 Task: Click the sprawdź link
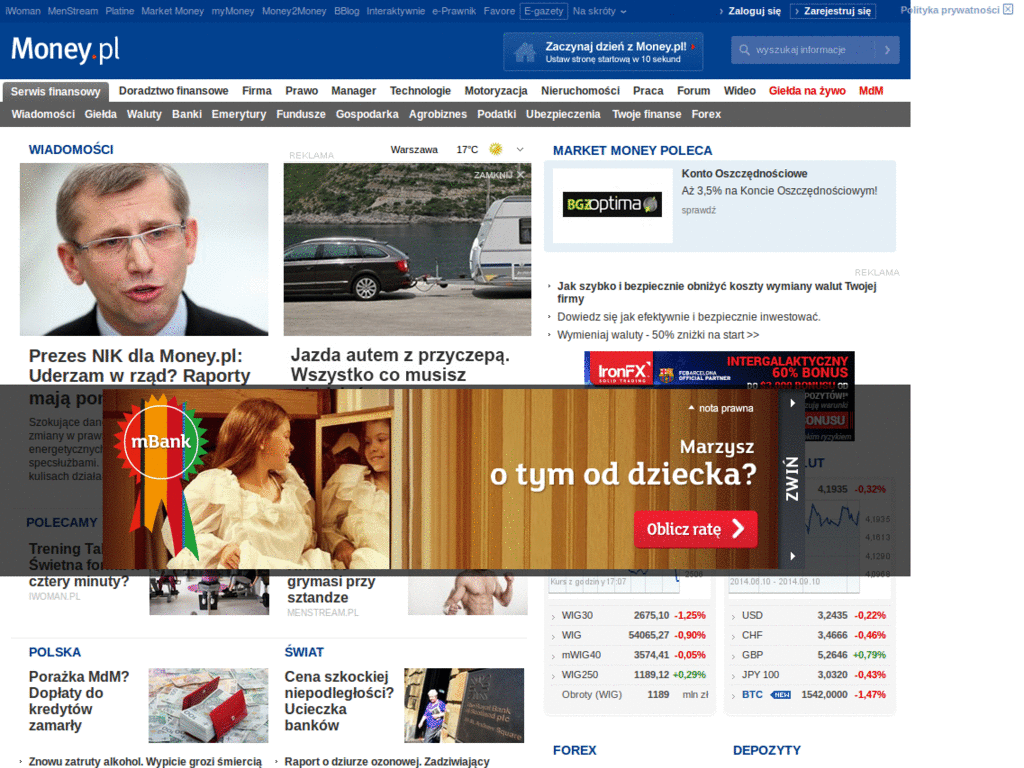[x=698, y=210]
